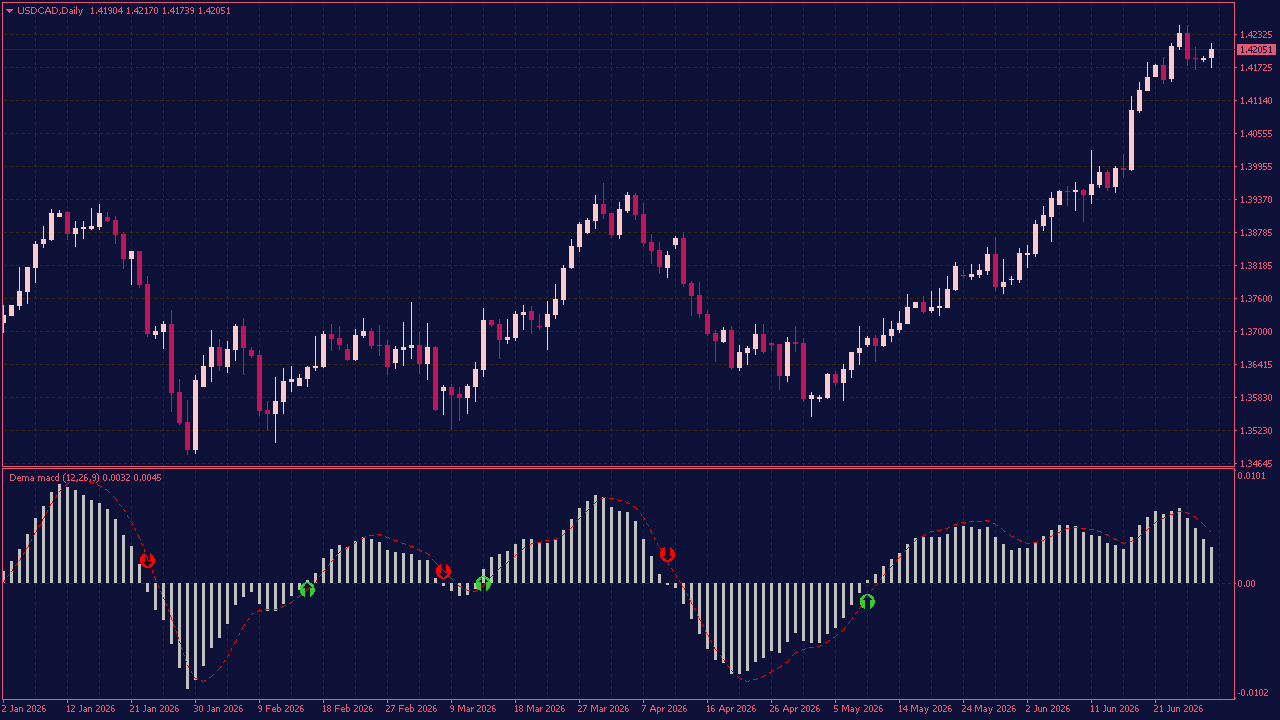Click the 2 Jan 2026 date label
Image resolution: width=1280 pixels, height=720 pixels.
[x=24, y=709]
